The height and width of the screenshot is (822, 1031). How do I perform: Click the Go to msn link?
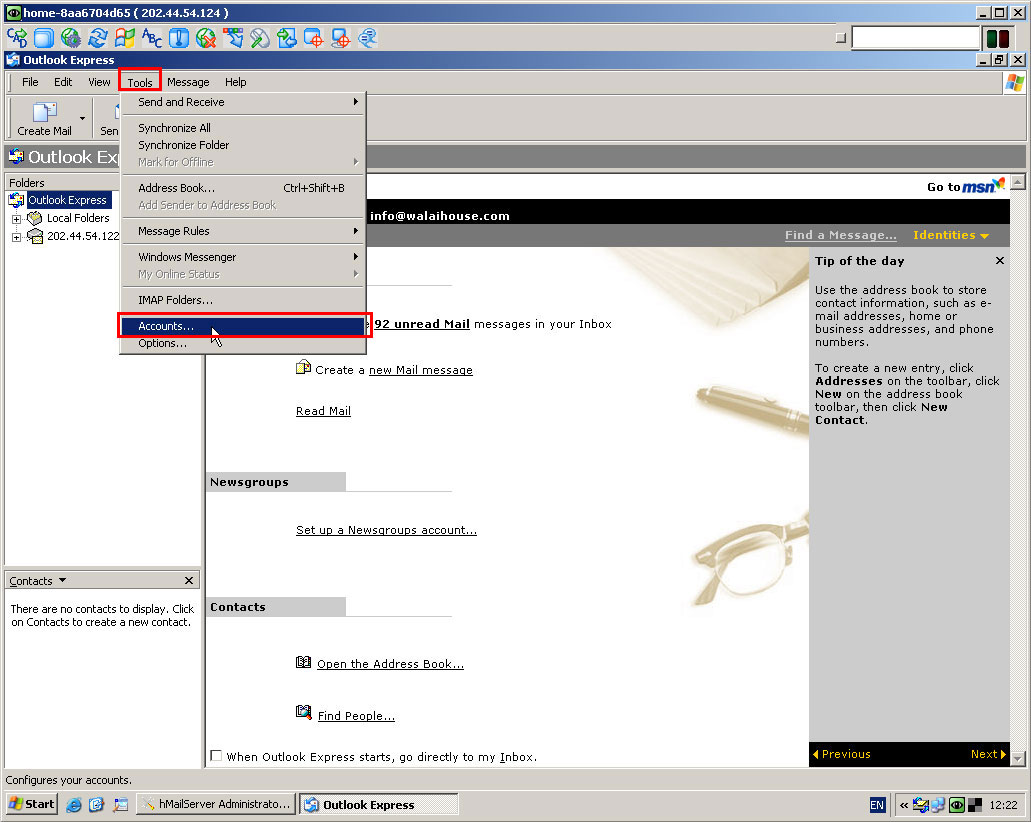point(966,186)
